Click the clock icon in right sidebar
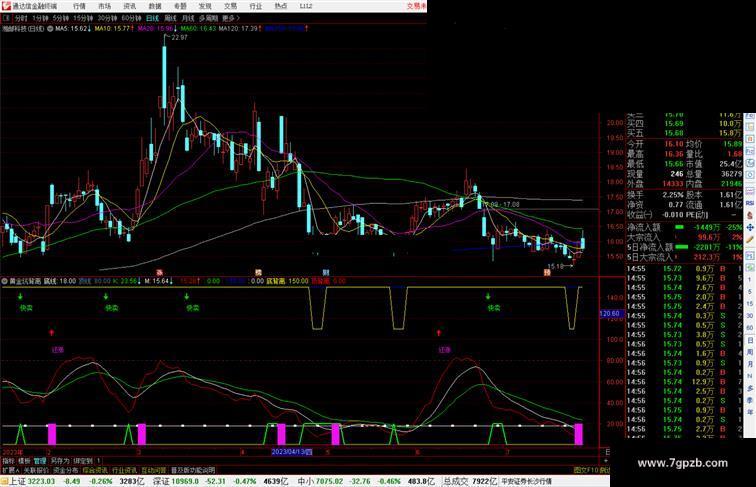 pyautogui.click(x=750, y=176)
